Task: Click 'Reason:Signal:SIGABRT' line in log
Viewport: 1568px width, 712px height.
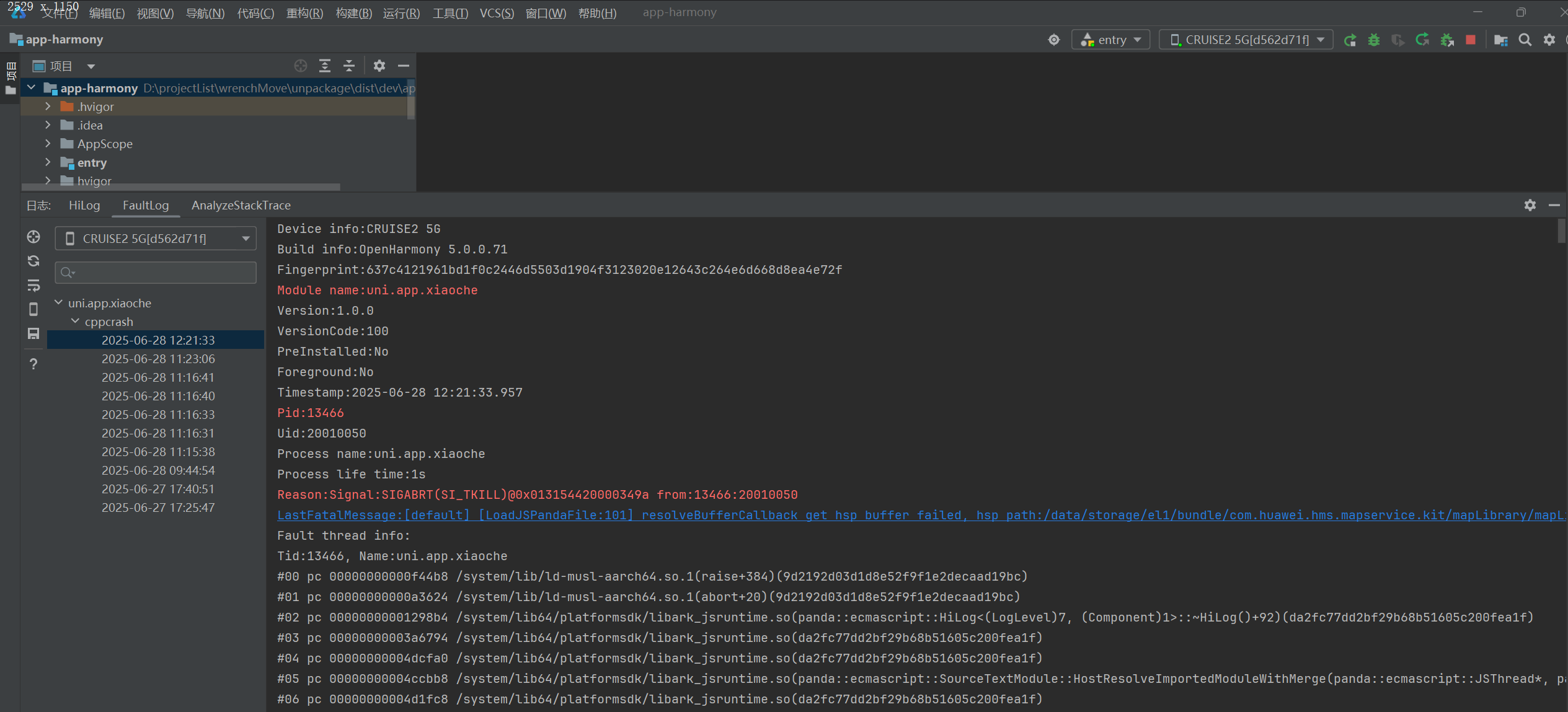Action: [x=538, y=494]
